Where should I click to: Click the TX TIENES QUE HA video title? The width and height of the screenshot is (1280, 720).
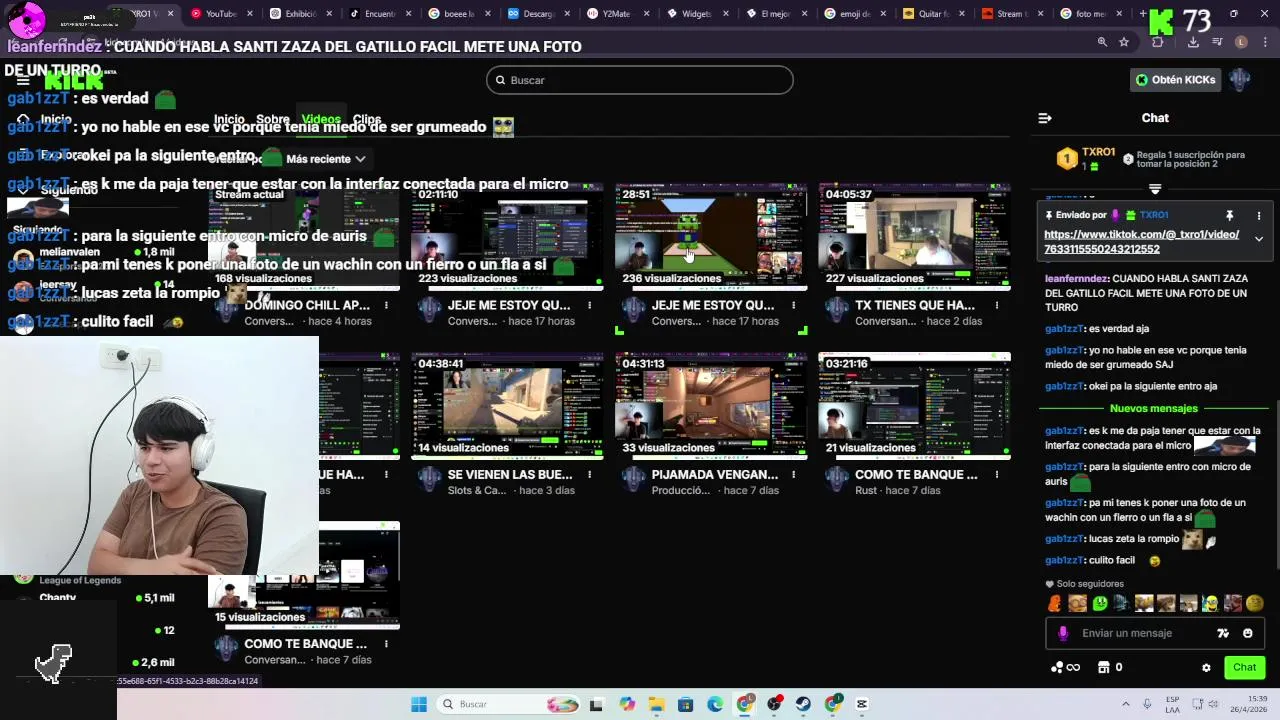[x=914, y=305]
